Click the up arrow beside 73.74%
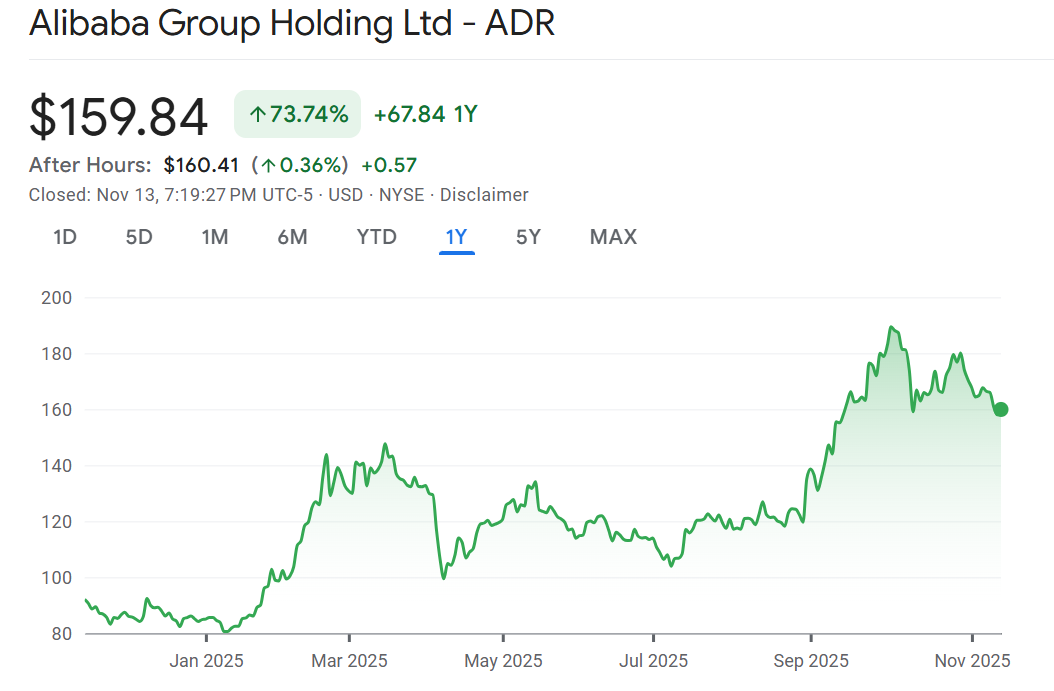Image resolution: width=1054 pixels, height=691 pixels. click(257, 116)
